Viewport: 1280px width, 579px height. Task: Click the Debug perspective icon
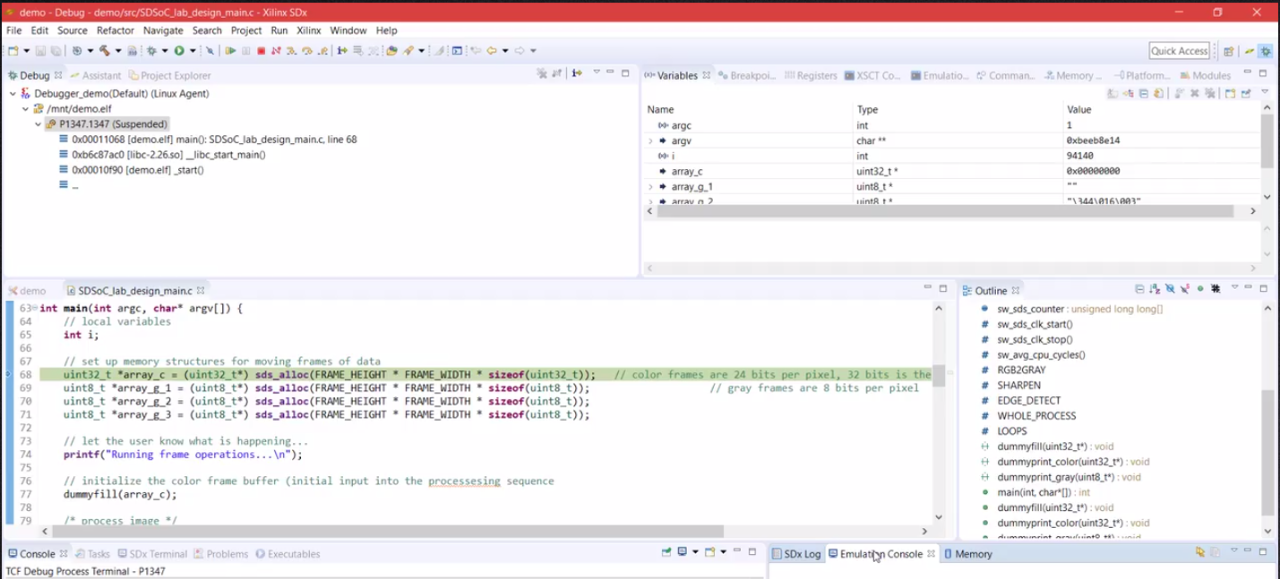pyautogui.click(x=1265, y=51)
